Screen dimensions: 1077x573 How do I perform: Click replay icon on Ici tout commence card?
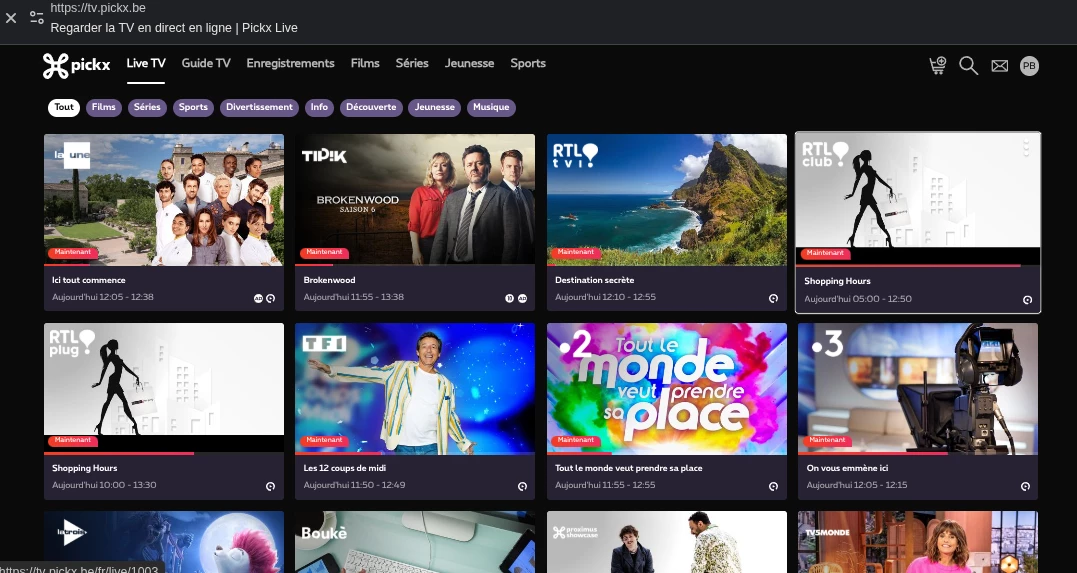point(271,298)
